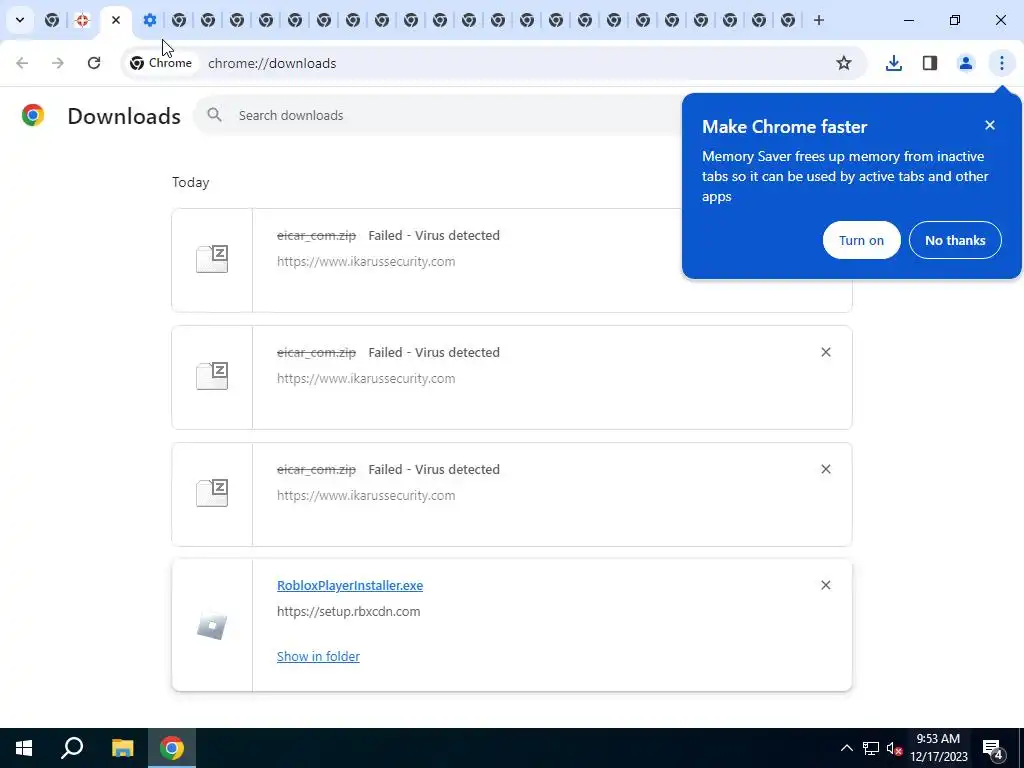Turn on Memory Saver
The width and height of the screenshot is (1024, 768).
pyautogui.click(x=861, y=240)
